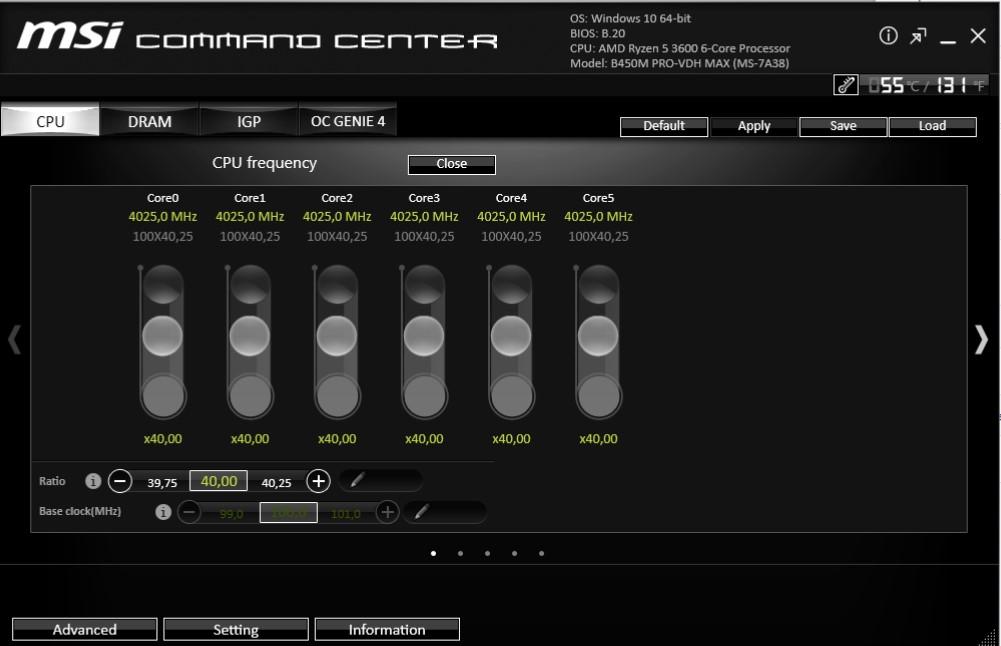Click the Apply button

tap(754, 126)
